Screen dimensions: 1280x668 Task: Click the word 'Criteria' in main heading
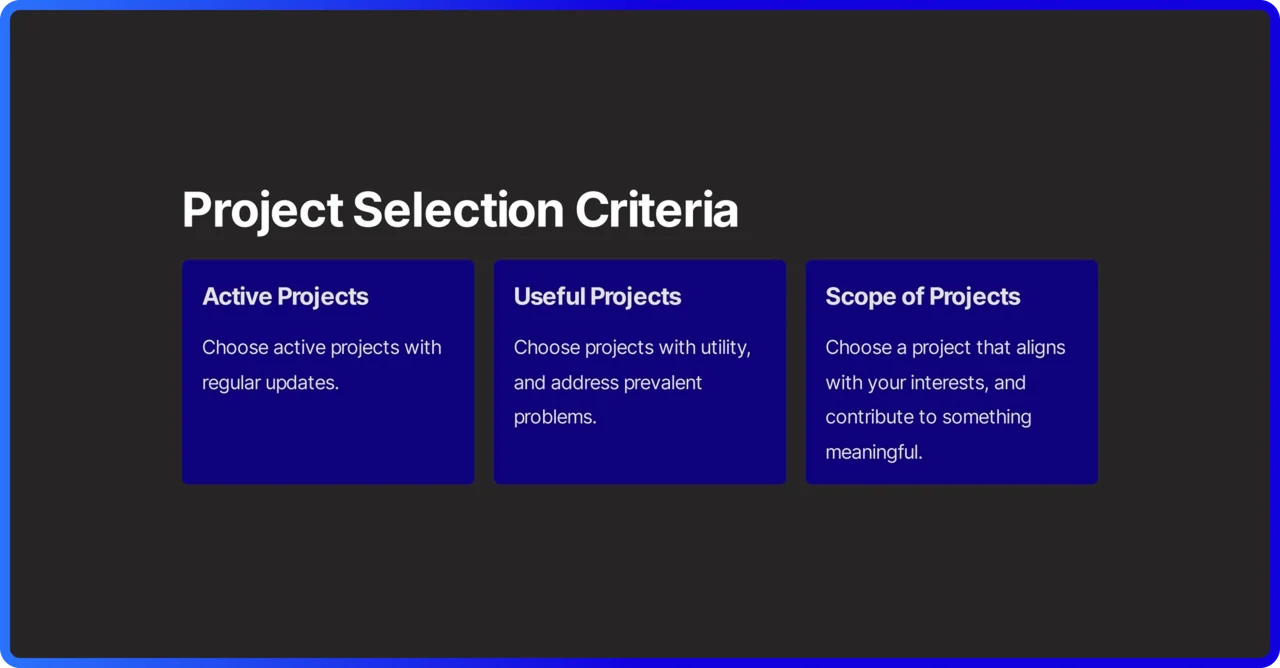tap(656, 210)
